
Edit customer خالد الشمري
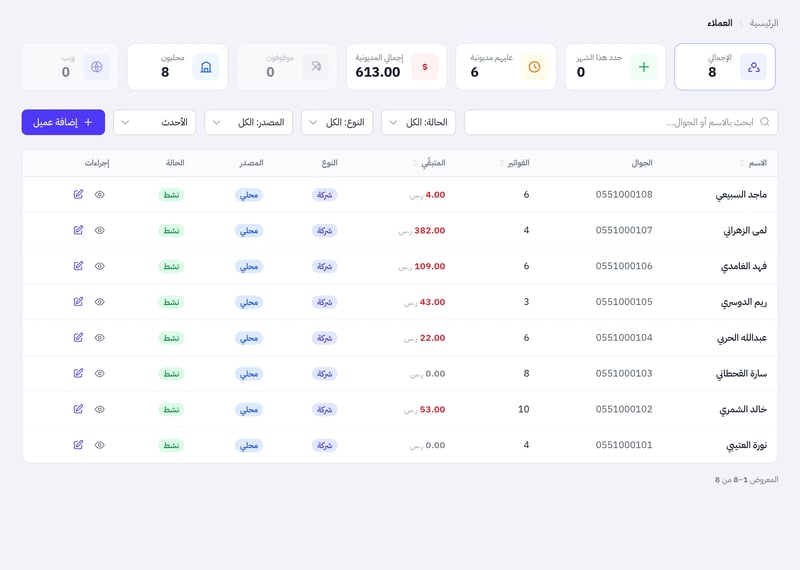tap(78, 409)
